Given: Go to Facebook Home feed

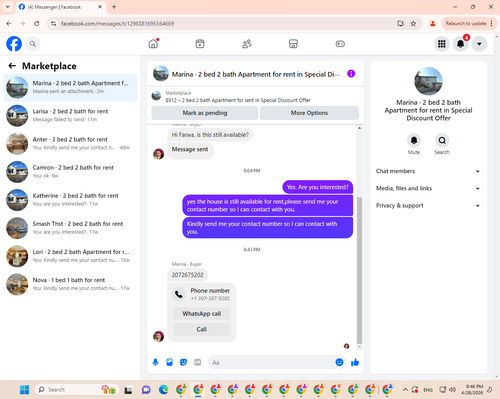Looking at the screenshot, I should tap(153, 44).
